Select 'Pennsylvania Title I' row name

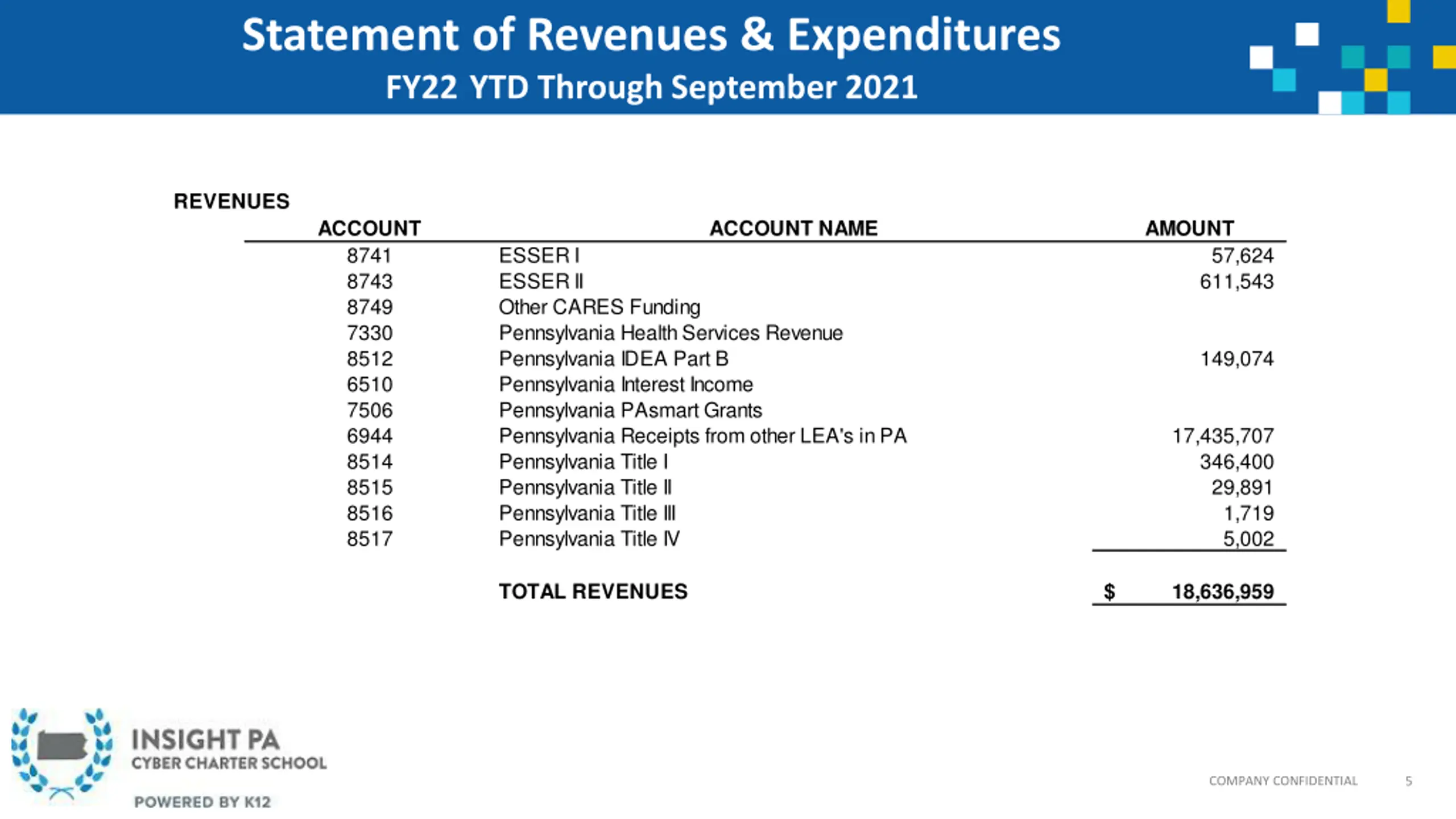tap(584, 462)
